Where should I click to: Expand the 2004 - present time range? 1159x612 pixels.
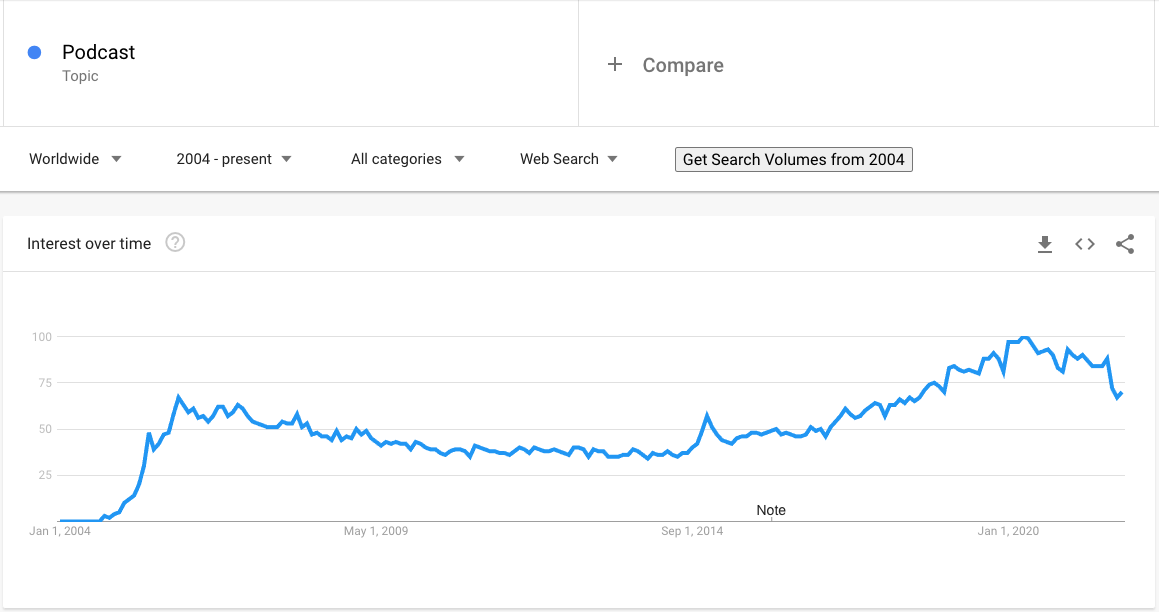click(x=234, y=159)
